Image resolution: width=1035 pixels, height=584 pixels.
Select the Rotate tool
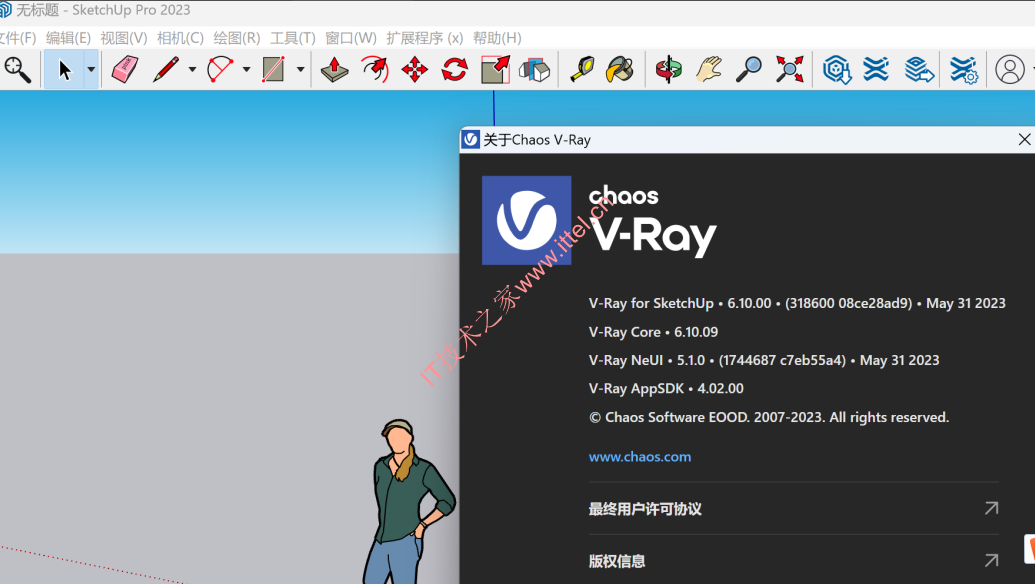pyautogui.click(x=455, y=69)
